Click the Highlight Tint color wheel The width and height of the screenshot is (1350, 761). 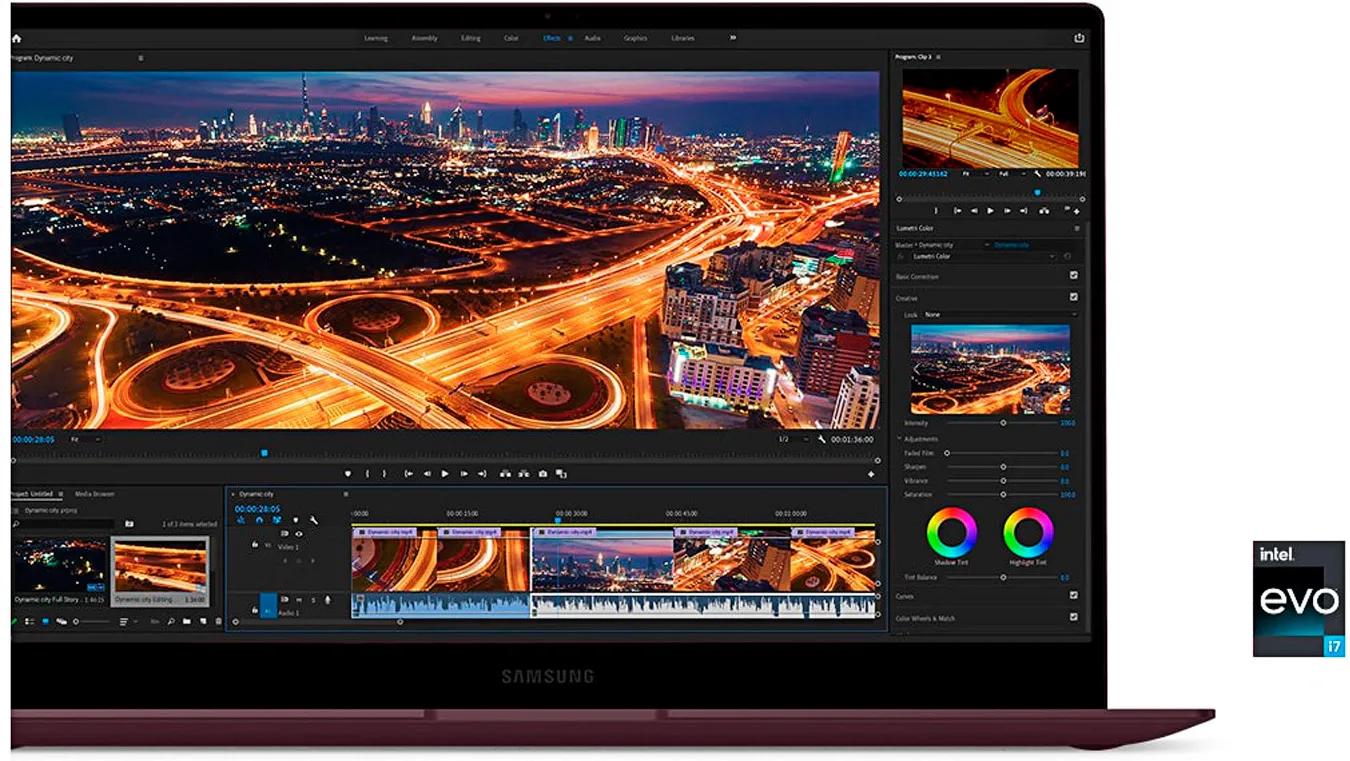point(1028,532)
